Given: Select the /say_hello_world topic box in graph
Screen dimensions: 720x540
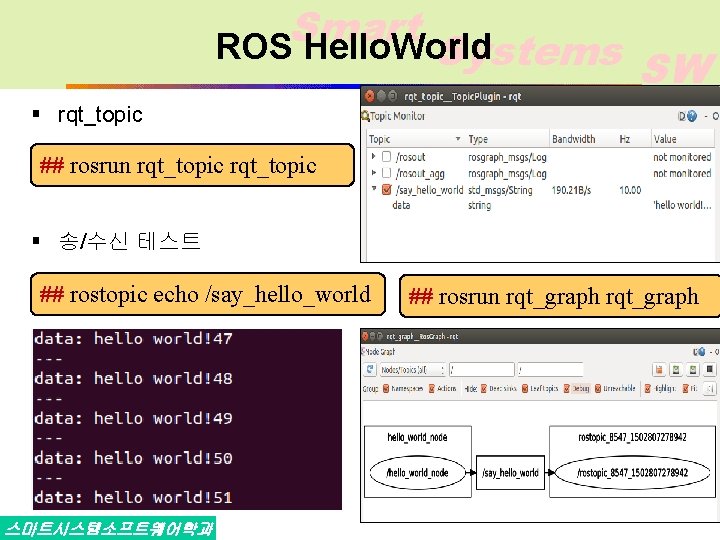Looking at the screenshot, I should (x=510, y=472).
